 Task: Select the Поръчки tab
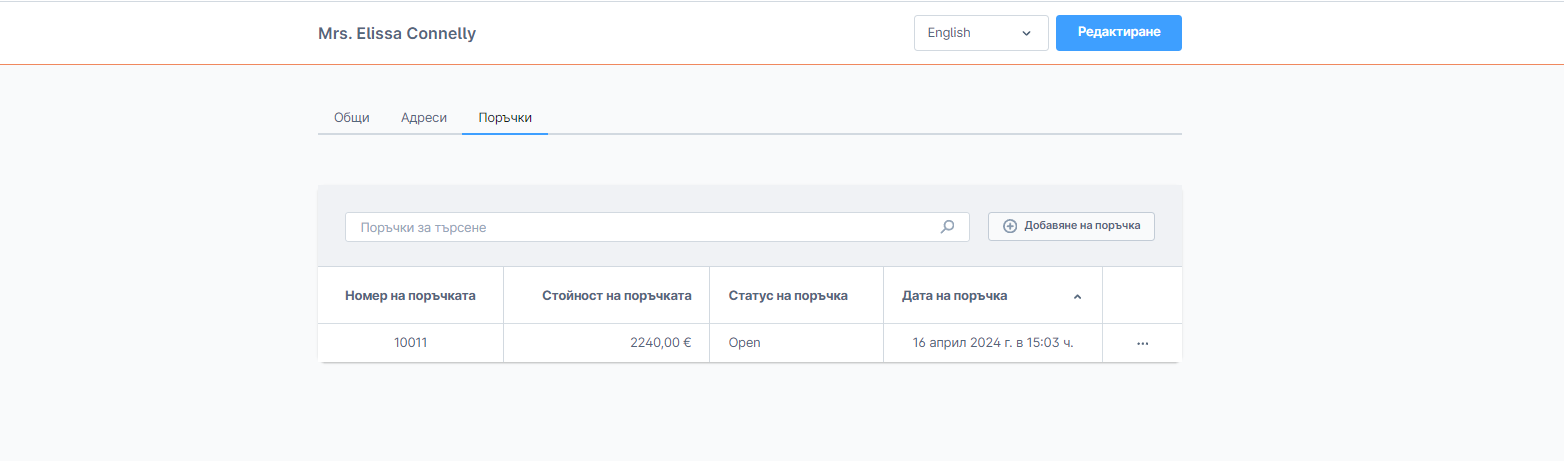[x=505, y=117]
